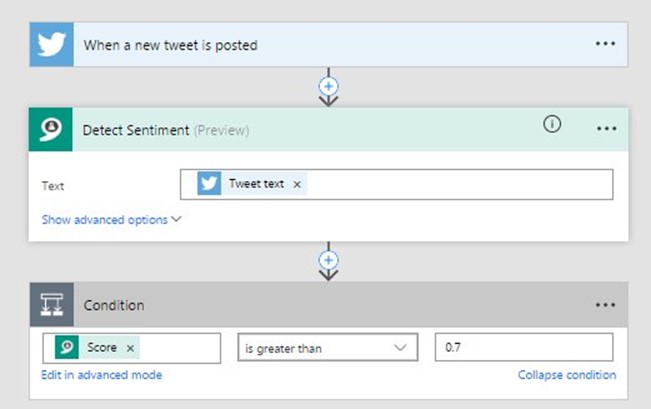Click the Twitter trigger icon
This screenshot has width=651, height=409.
click(x=49, y=44)
